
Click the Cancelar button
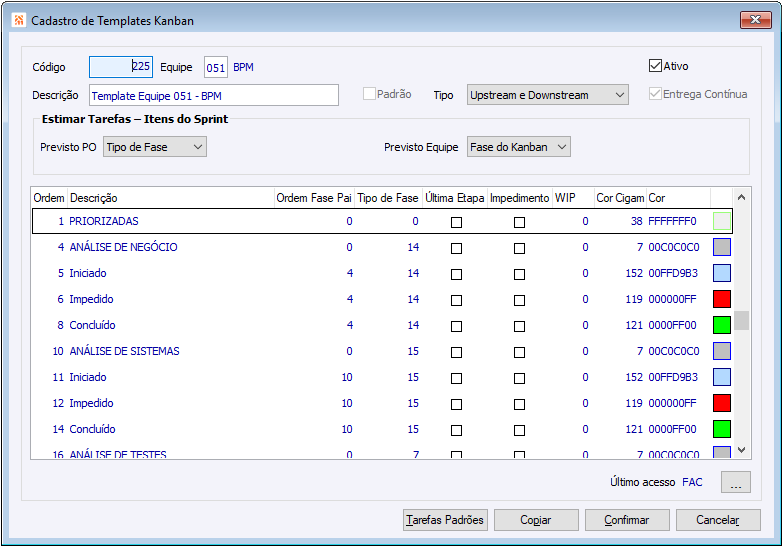[718, 520]
